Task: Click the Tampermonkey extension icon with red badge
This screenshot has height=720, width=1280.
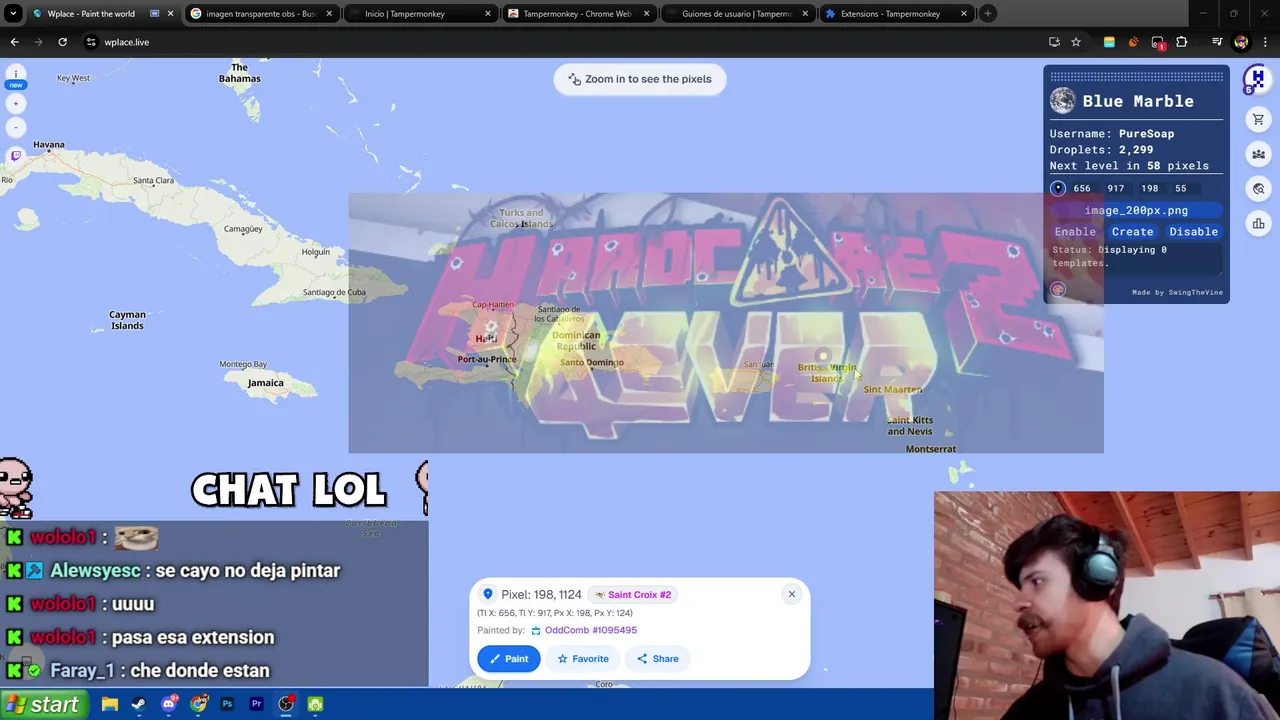Action: [x=1158, y=42]
